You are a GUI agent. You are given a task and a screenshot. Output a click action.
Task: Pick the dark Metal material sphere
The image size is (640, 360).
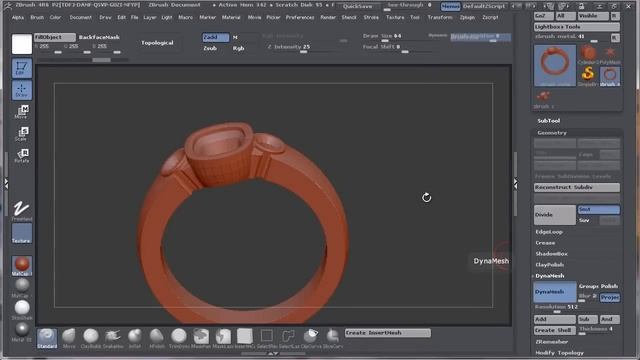(x=22, y=331)
